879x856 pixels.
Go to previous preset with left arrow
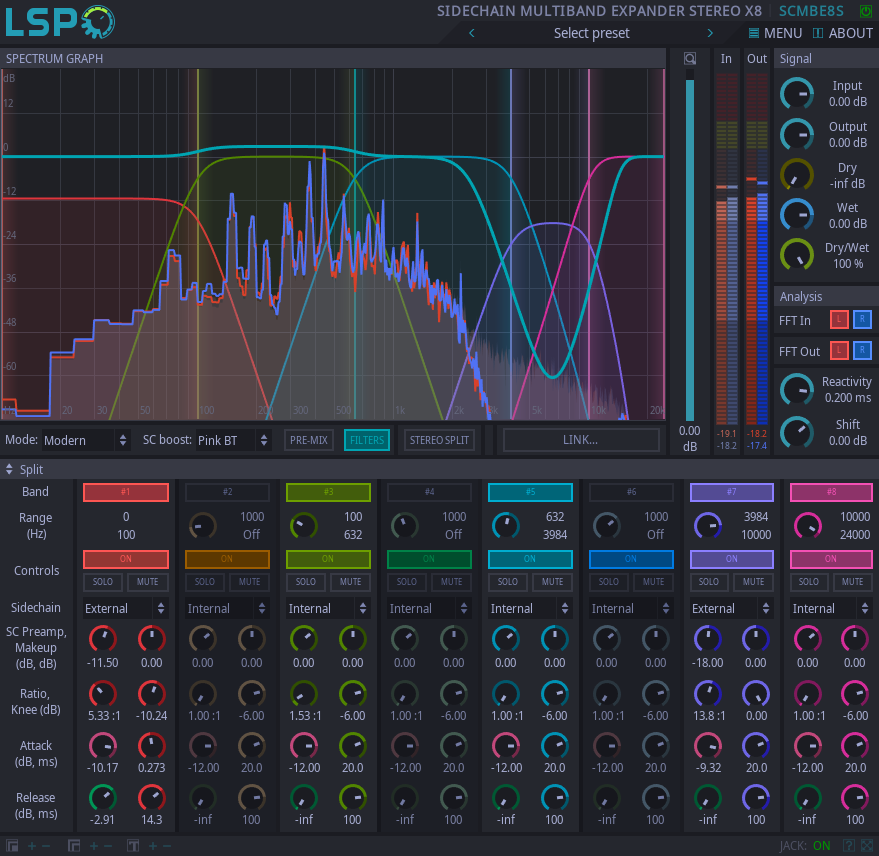(471, 33)
